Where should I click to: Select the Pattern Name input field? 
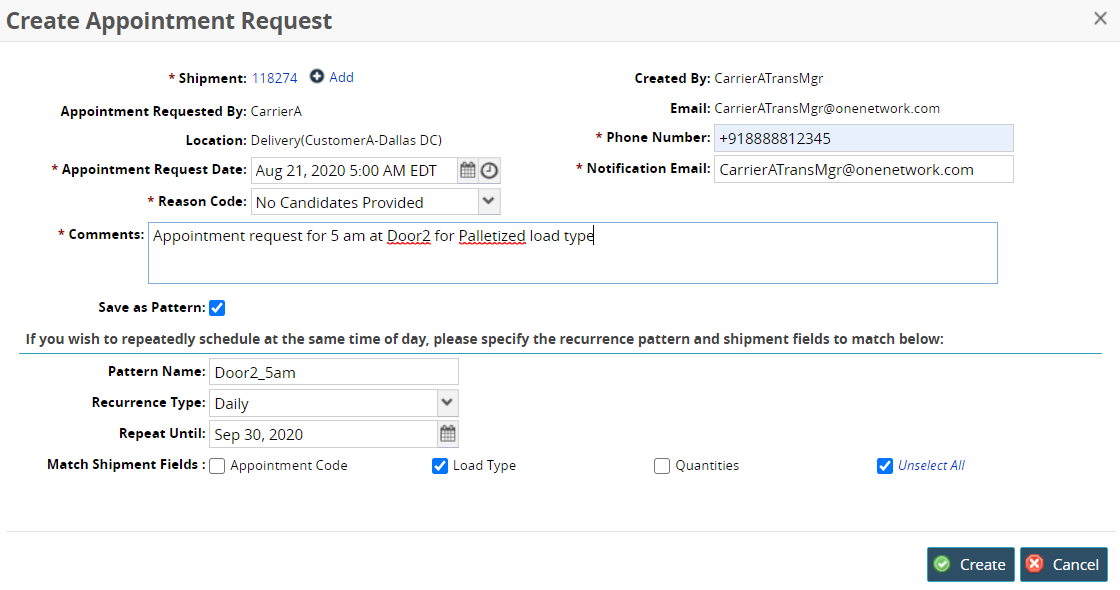[x=333, y=372]
